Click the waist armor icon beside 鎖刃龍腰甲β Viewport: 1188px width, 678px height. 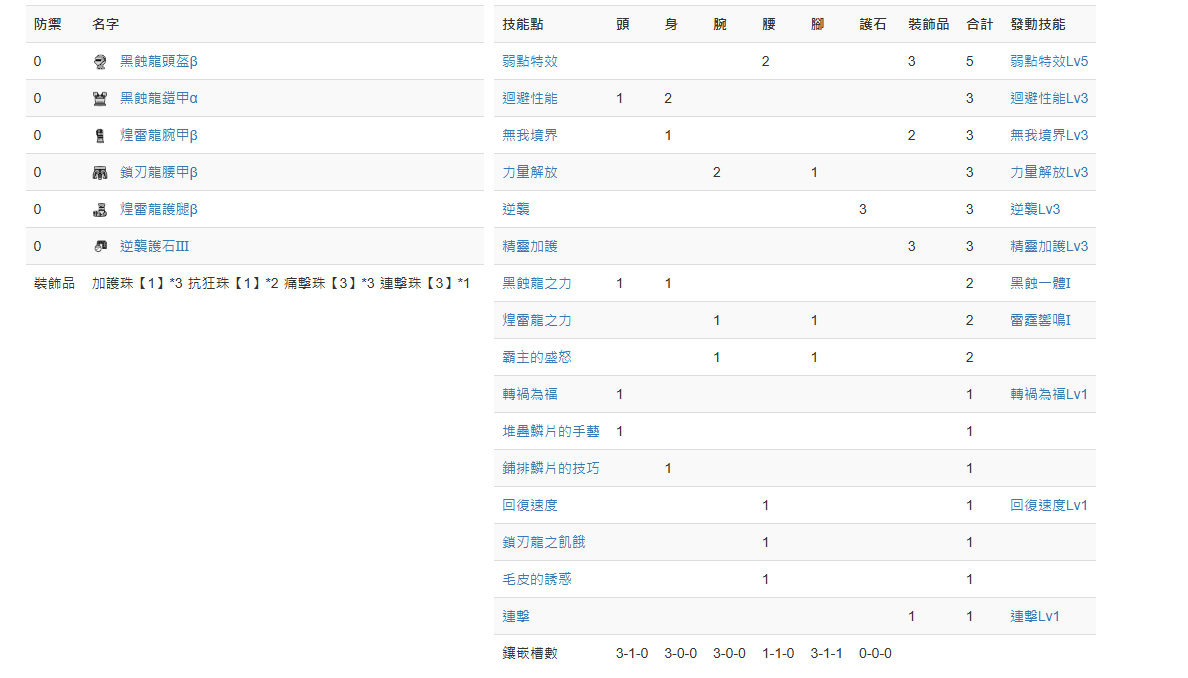(99, 173)
